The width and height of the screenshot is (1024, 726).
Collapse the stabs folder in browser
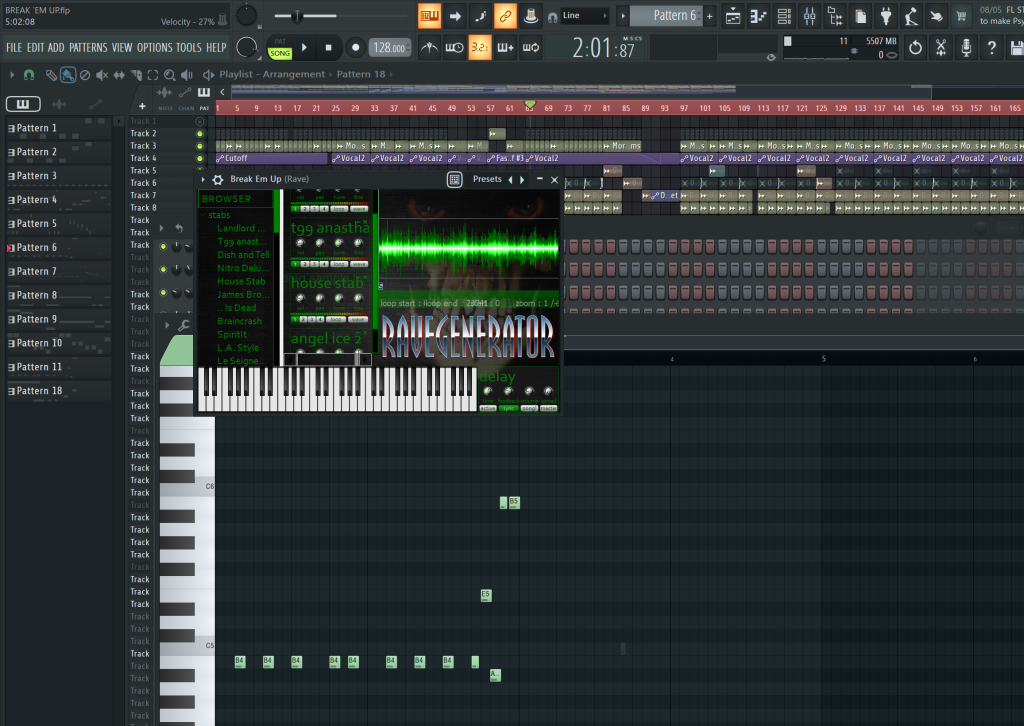[219, 215]
